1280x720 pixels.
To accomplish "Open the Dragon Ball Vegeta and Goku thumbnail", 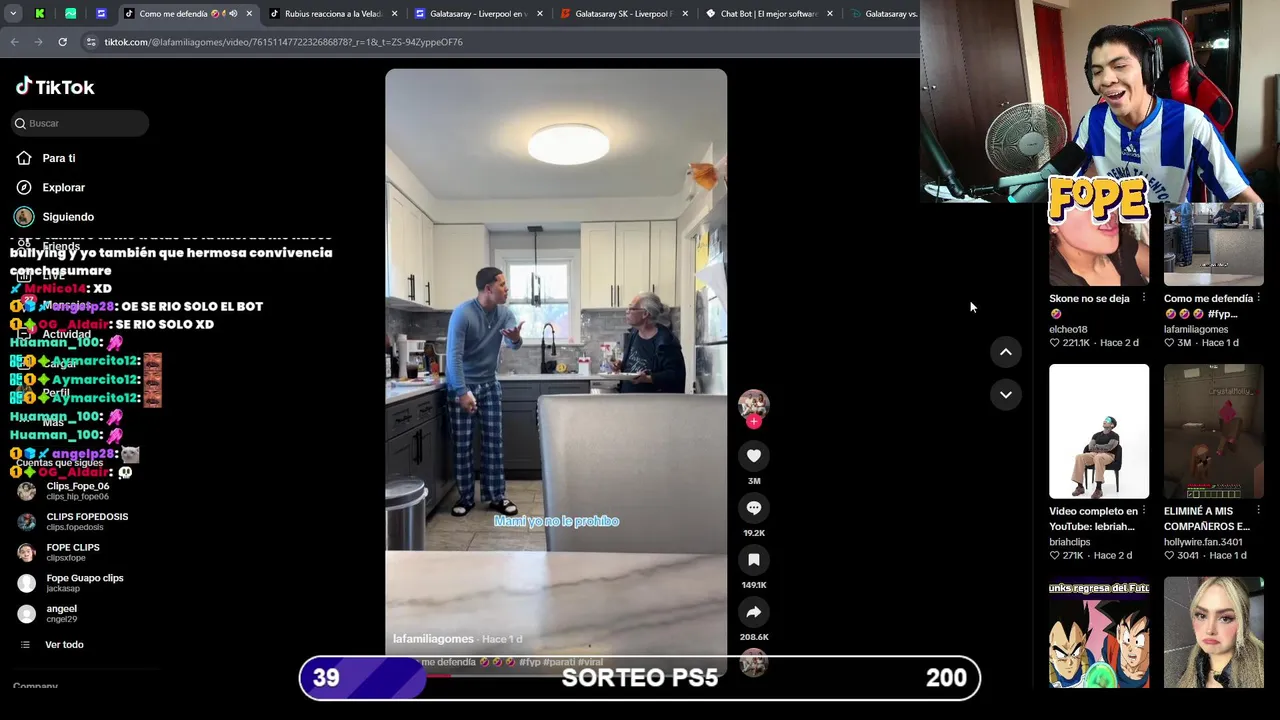I will [x=1099, y=632].
